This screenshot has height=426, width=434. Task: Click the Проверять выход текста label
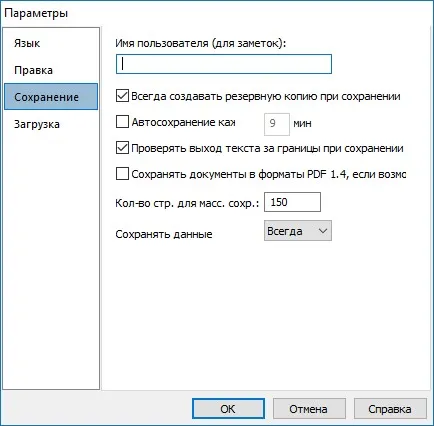tap(267, 148)
